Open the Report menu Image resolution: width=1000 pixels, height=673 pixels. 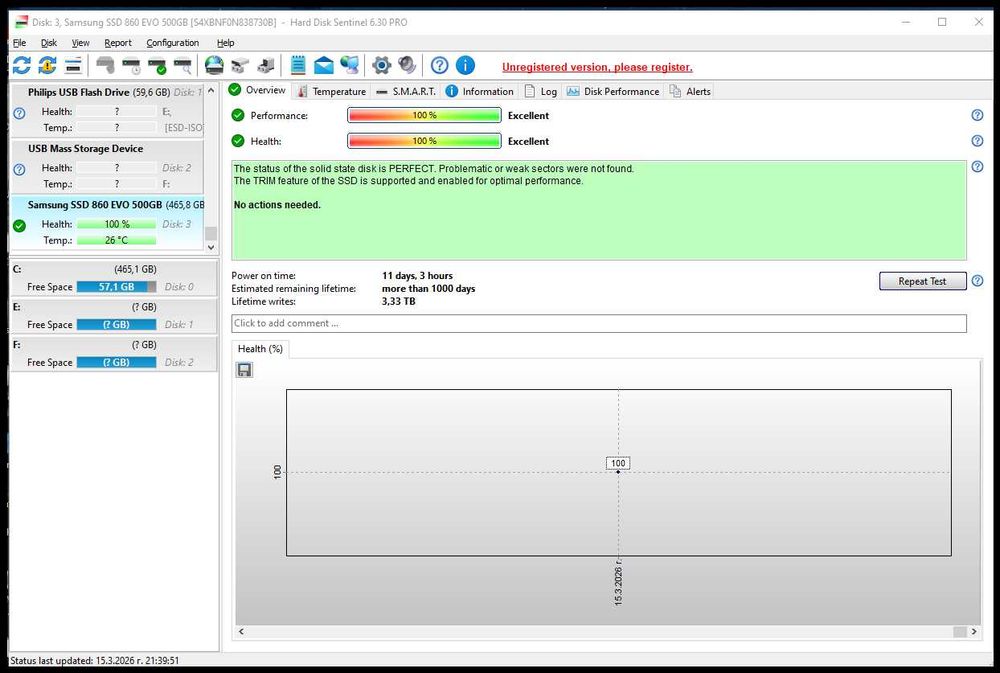(x=118, y=43)
